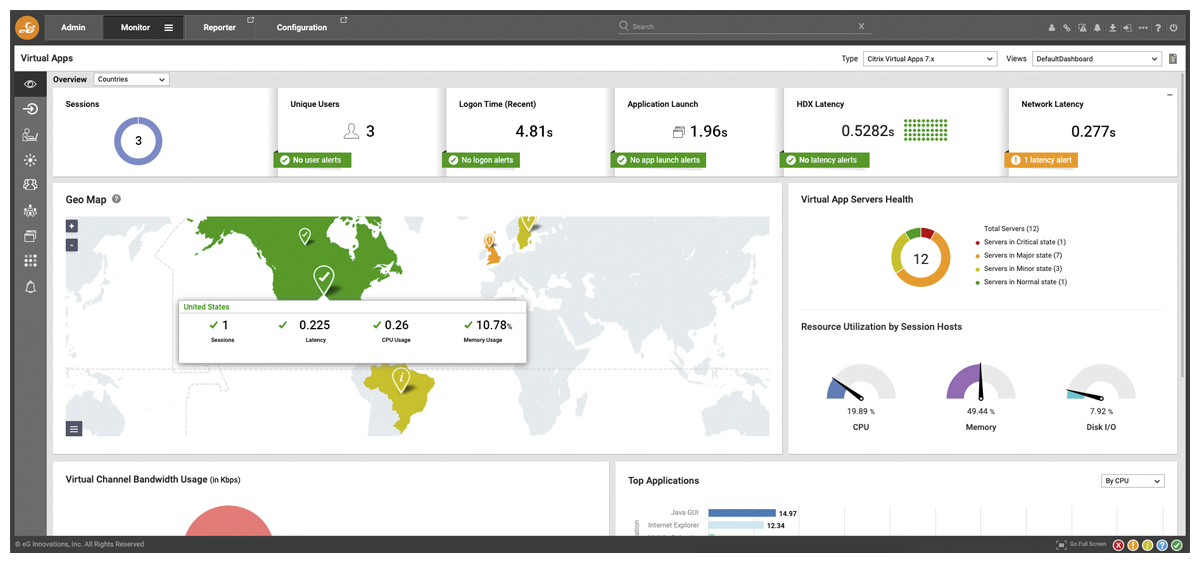This screenshot has width=1200, height=562.
Task: Click the warning monitor icon in top bar
Action: pyautogui.click(x=1082, y=28)
